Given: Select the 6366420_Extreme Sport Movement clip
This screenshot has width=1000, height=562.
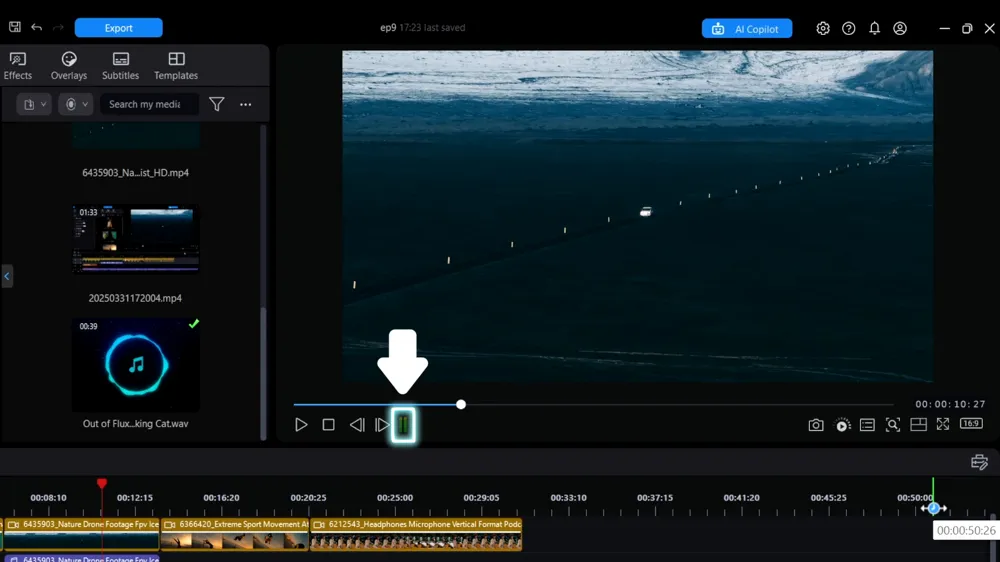Looking at the screenshot, I should 235,534.
